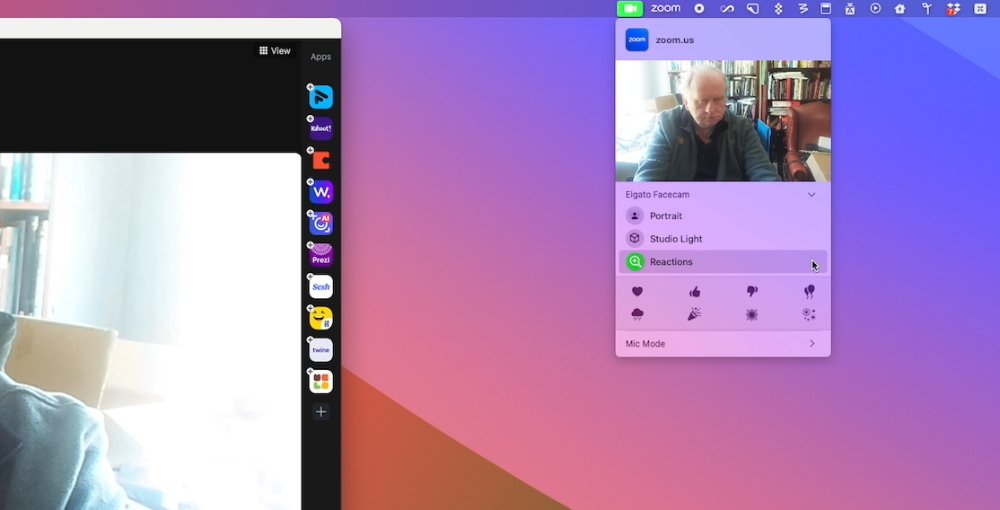Click the Elgato Facecam camera name
This screenshot has width=1000, height=510.
point(657,194)
